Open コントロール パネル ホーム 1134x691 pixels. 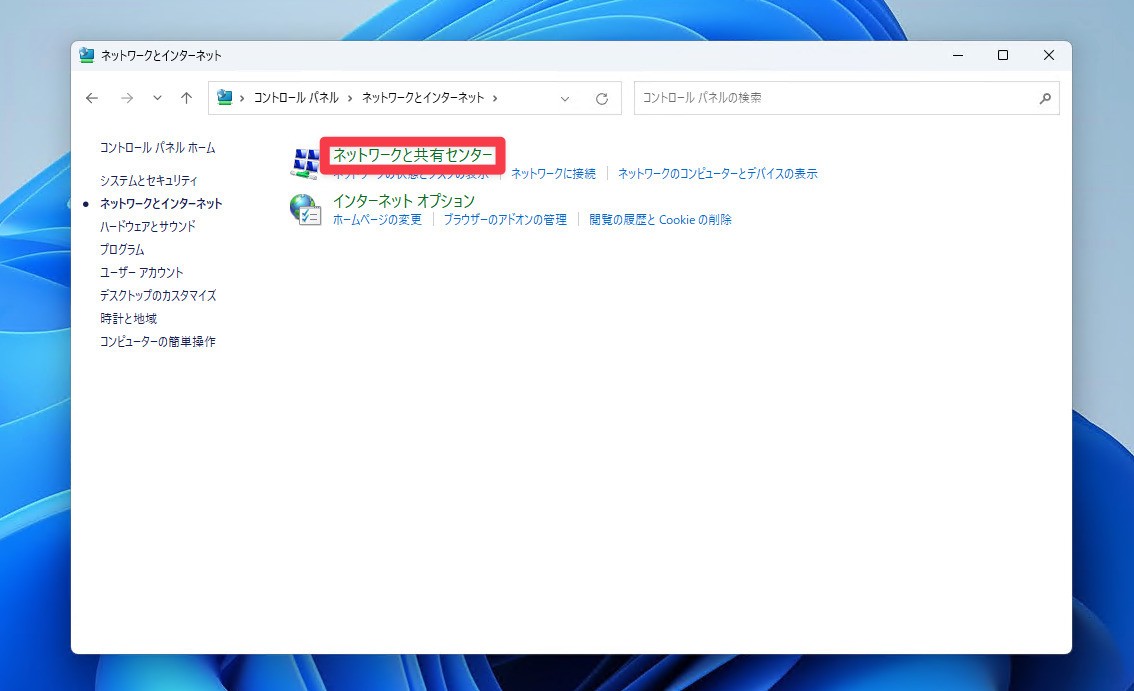[x=157, y=148]
